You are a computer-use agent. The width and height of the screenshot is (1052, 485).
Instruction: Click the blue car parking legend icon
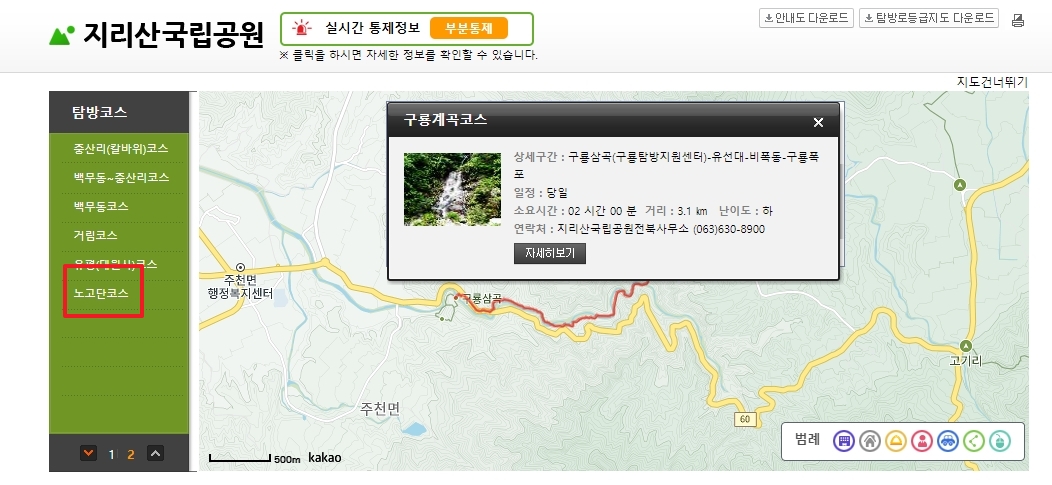[948, 441]
